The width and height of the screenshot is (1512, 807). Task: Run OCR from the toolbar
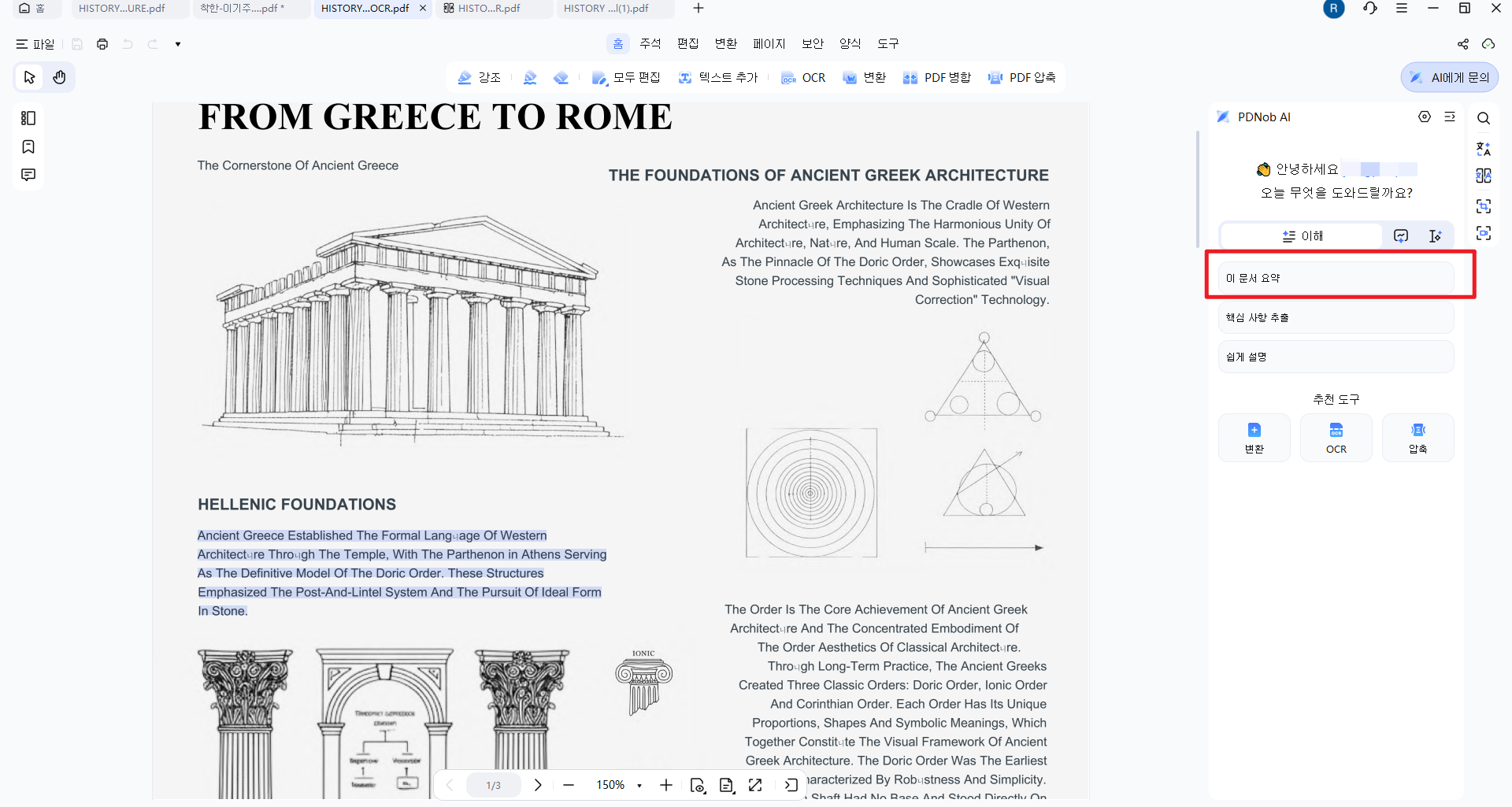pos(803,77)
